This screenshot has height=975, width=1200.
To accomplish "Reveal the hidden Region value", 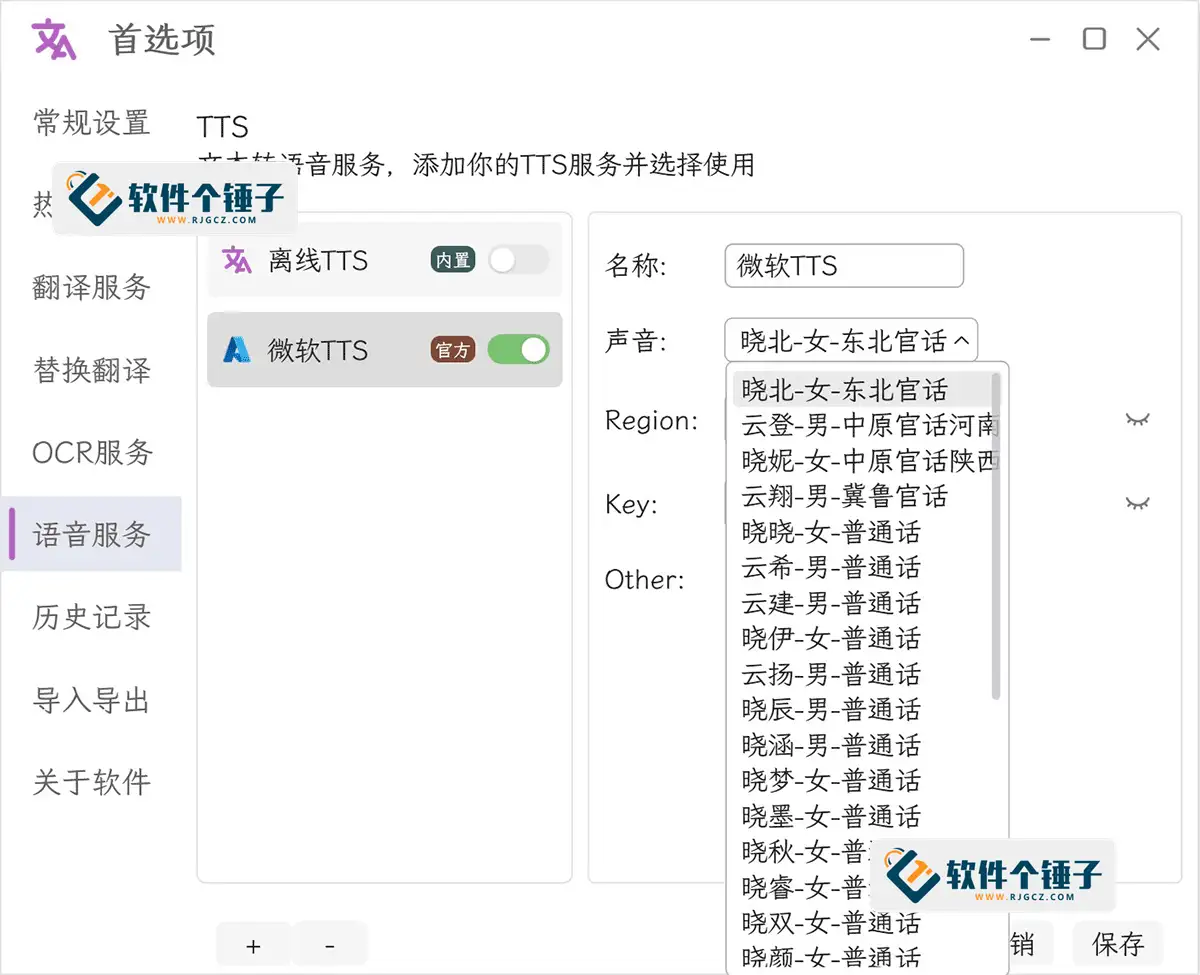I will (1138, 420).
